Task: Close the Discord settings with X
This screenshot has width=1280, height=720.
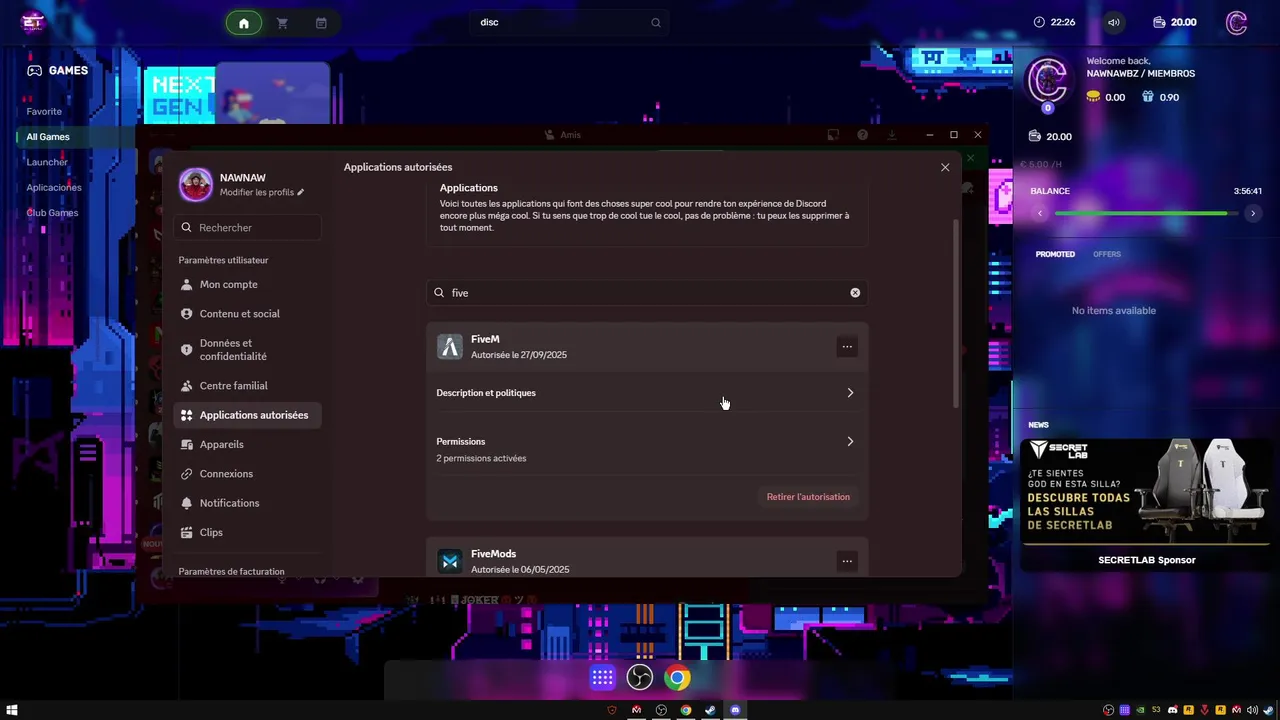Action: [945, 168]
